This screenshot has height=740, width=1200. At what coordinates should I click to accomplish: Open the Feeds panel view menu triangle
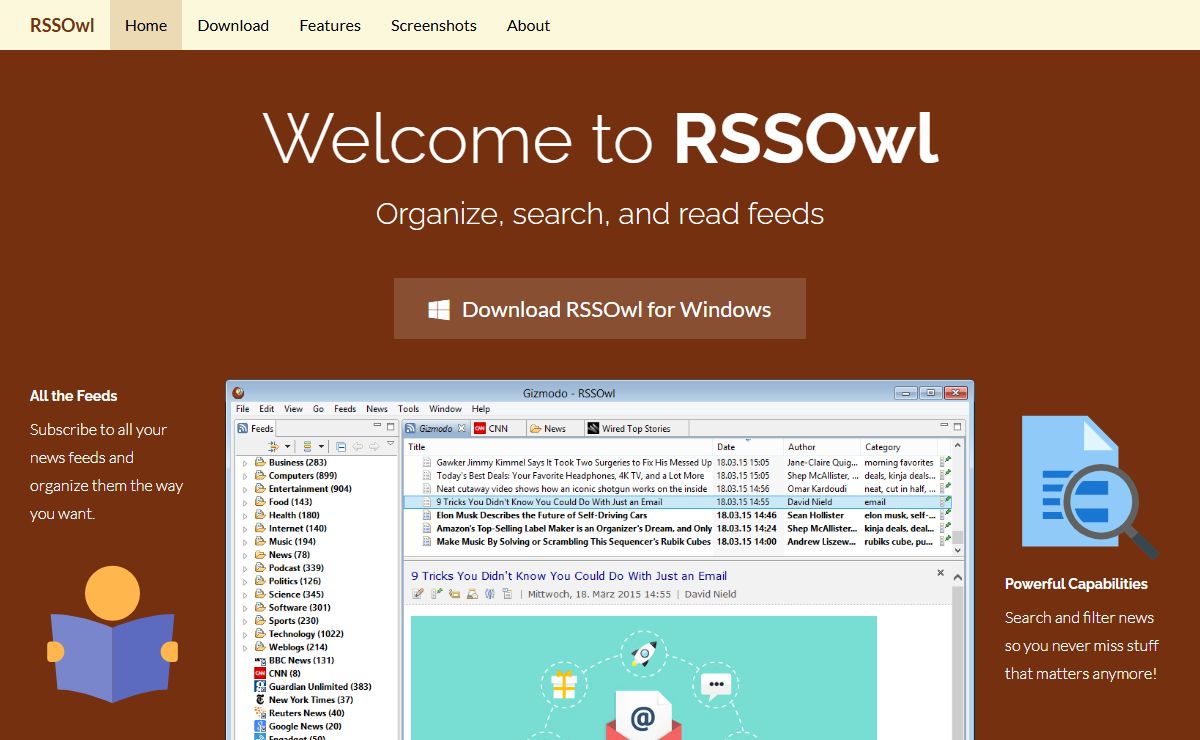click(x=390, y=443)
